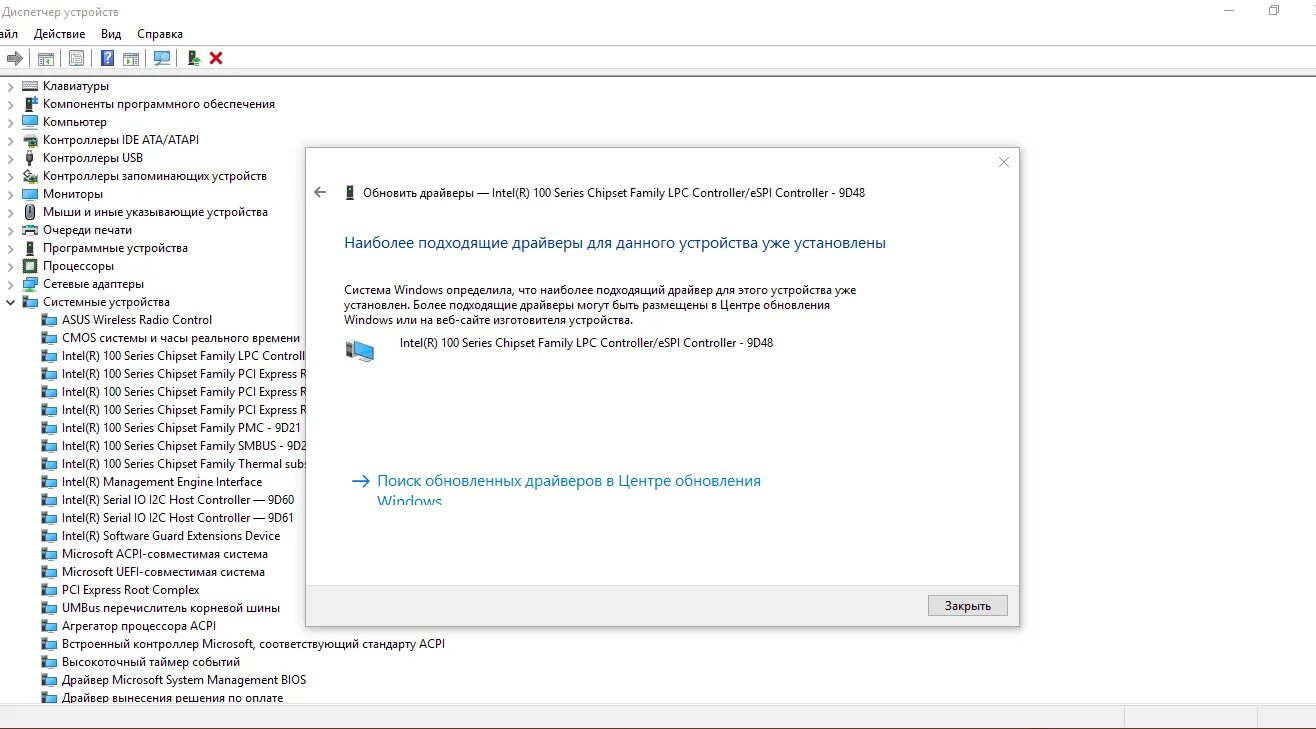Viewport: 1316px width, 729px height.
Task: Click the Restore Down button of Device Manager window
Action: tap(1274, 11)
